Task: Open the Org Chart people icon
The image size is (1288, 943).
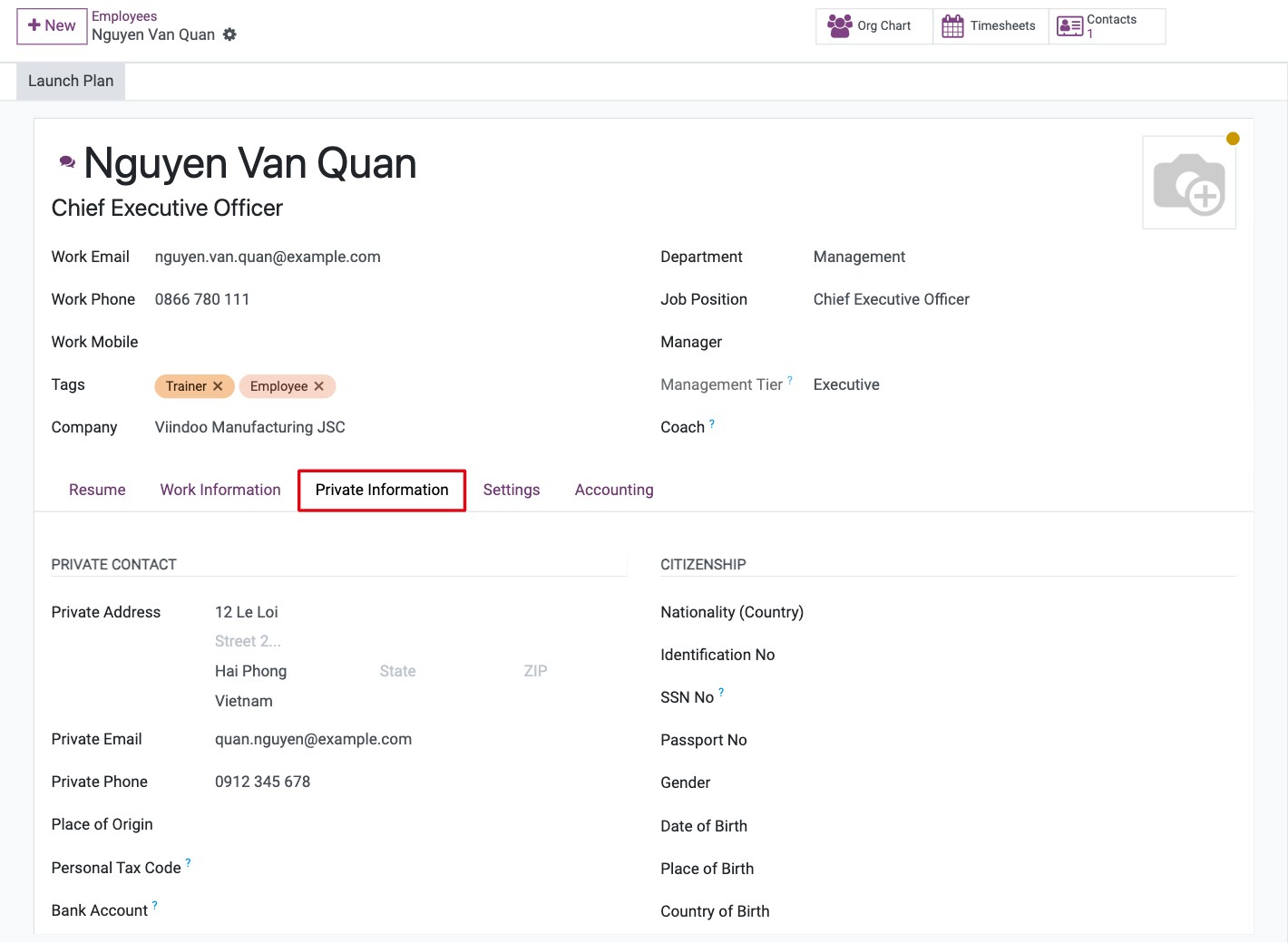Action: click(x=840, y=26)
